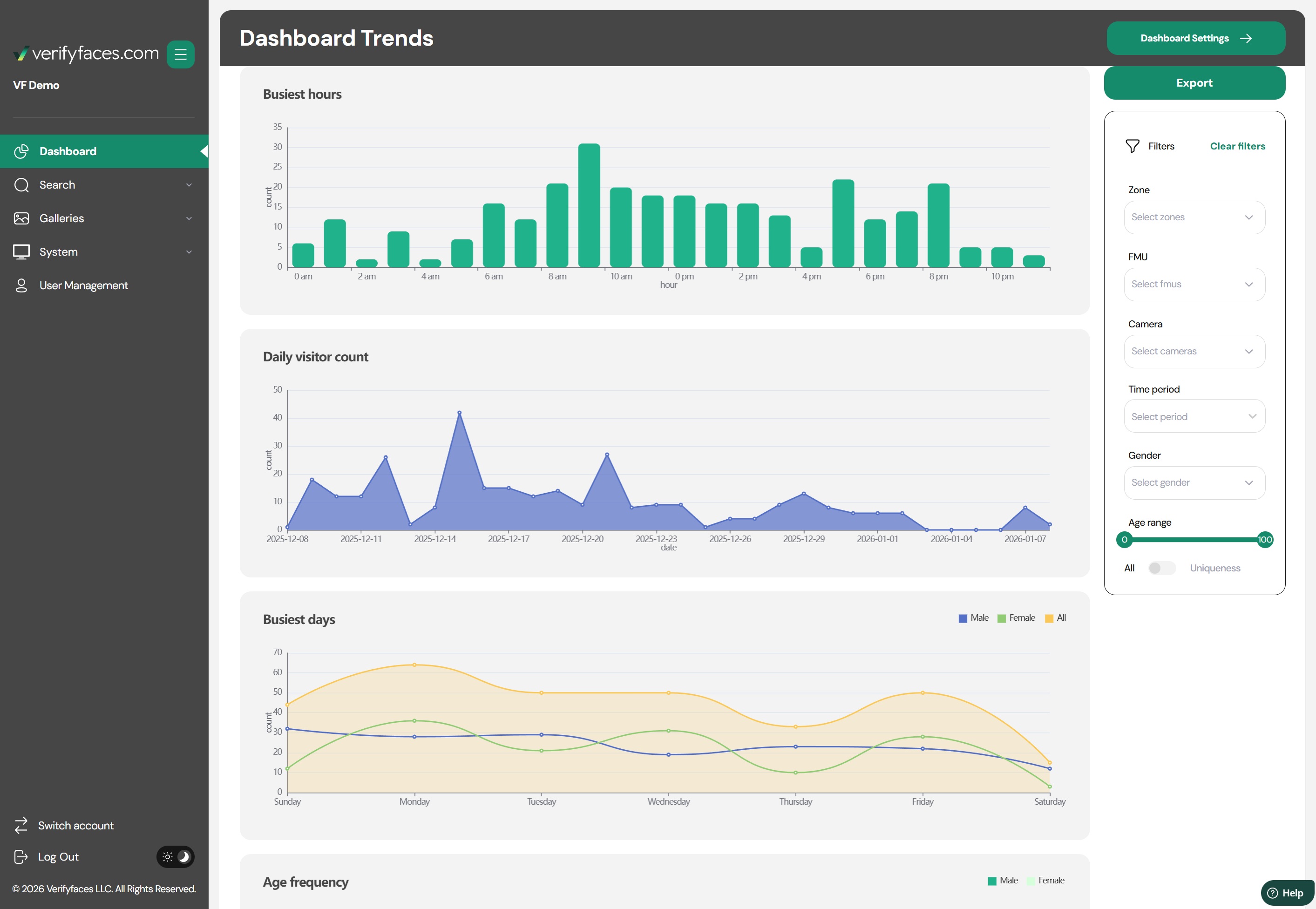Click the Clear filters link

click(1237, 146)
